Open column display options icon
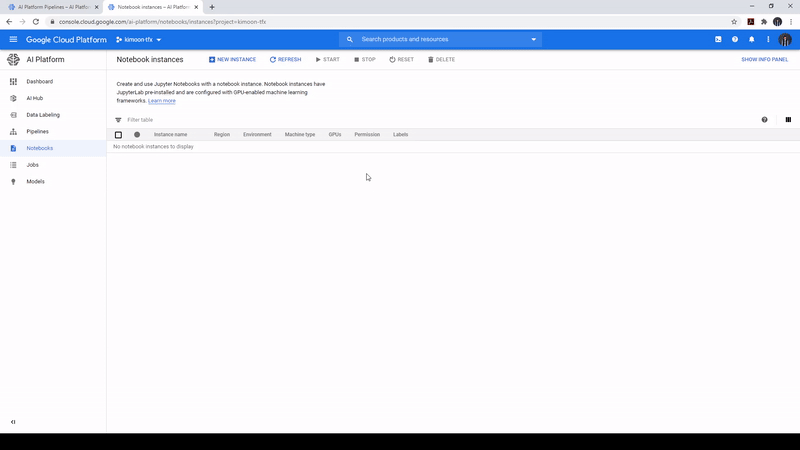Viewport: 800px width, 450px height. tap(788, 120)
